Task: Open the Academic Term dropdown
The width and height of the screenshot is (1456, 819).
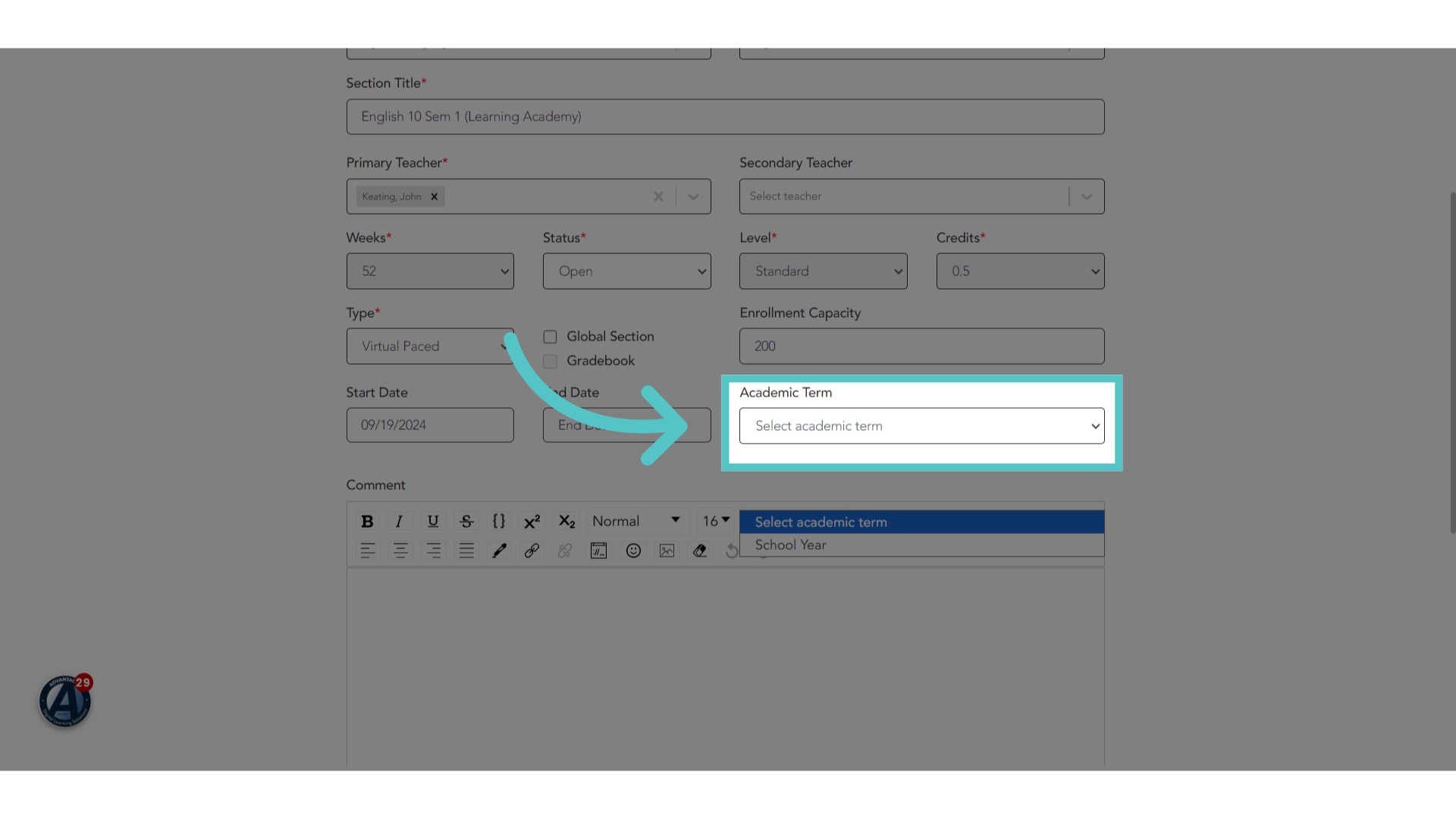Action: click(x=921, y=426)
